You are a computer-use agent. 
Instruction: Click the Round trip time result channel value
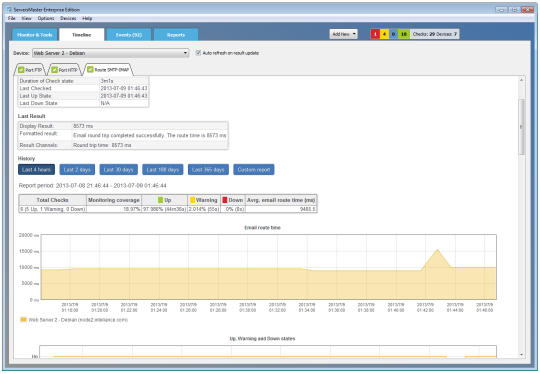coord(102,145)
